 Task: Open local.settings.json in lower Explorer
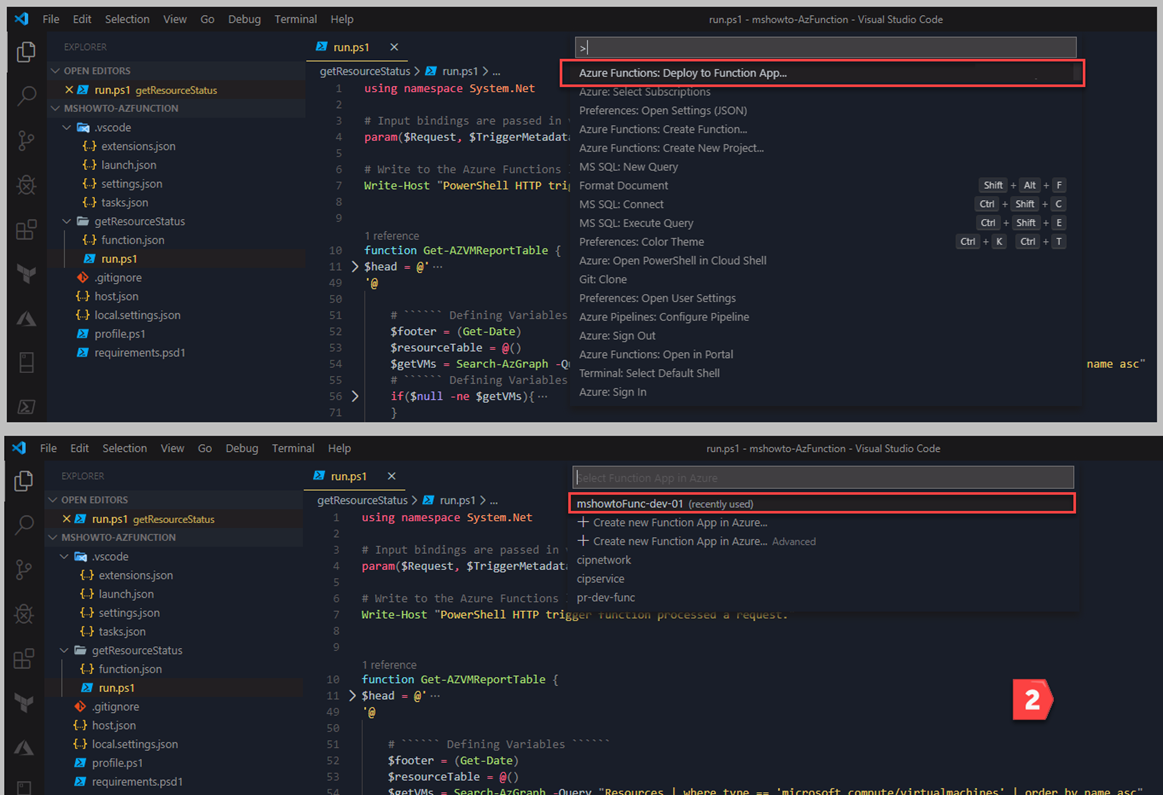134,744
